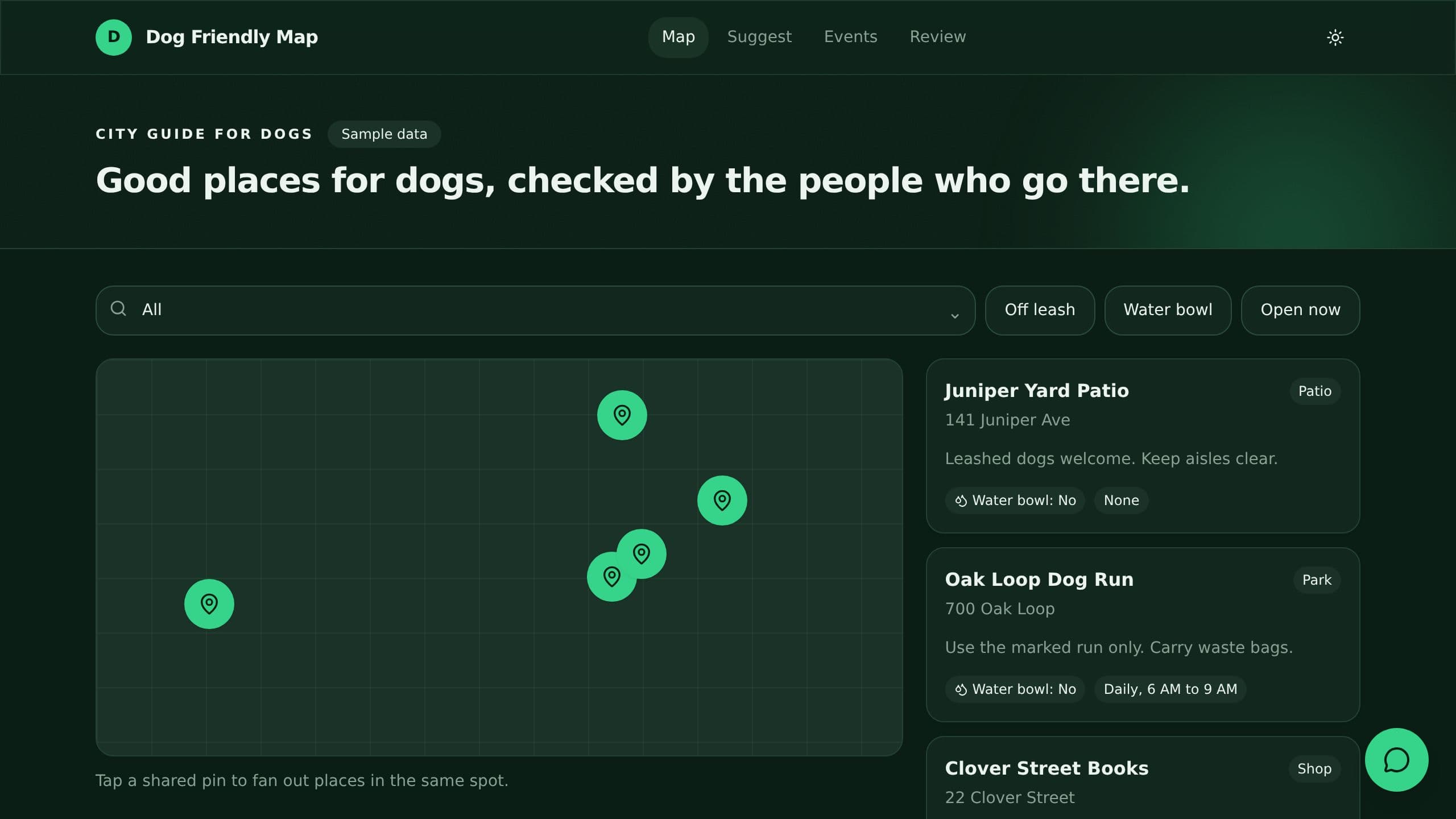The image size is (1456, 819).
Task: Click the 22 Clover Street address
Action: (x=1010, y=797)
